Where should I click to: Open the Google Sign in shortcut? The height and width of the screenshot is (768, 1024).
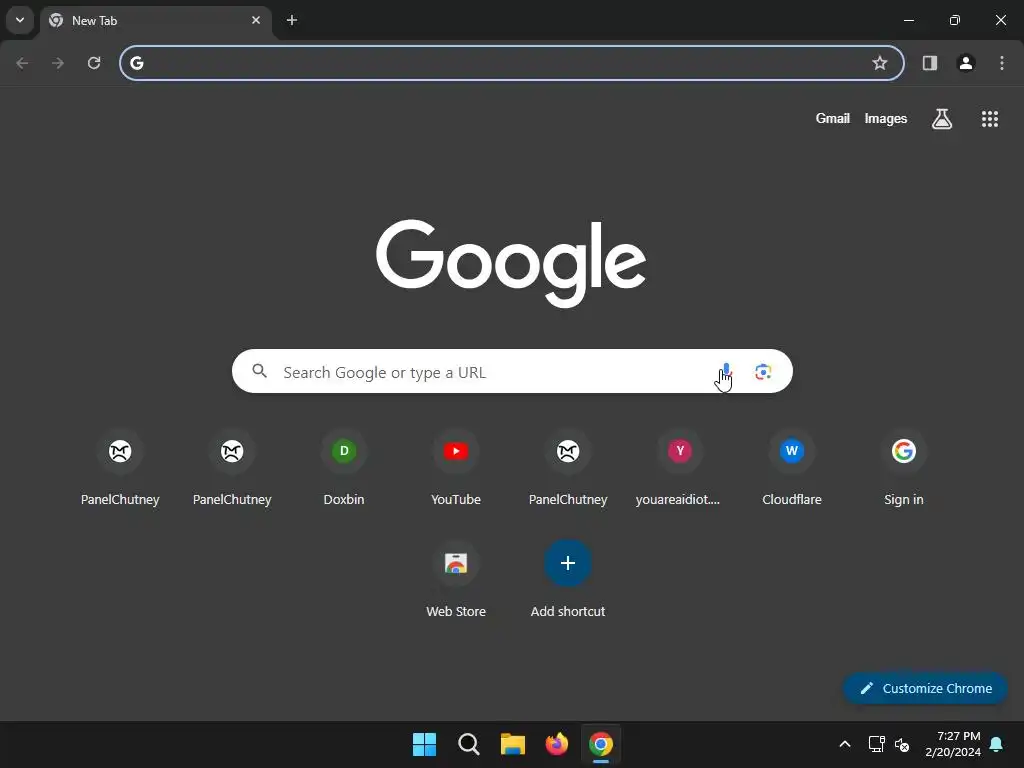pyautogui.click(x=904, y=468)
